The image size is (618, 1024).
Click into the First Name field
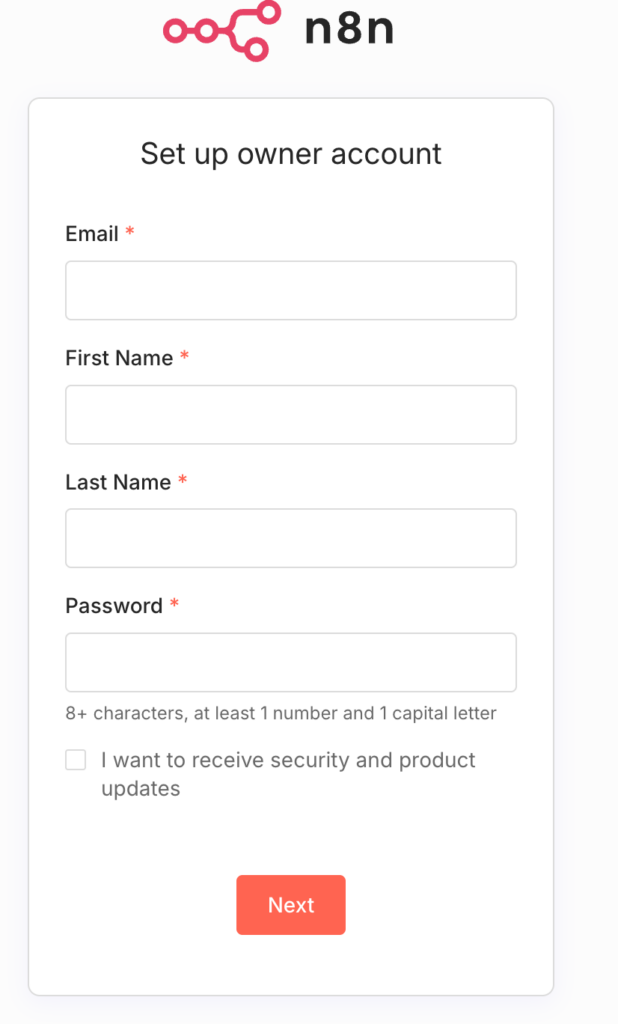pyautogui.click(x=290, y=414)
